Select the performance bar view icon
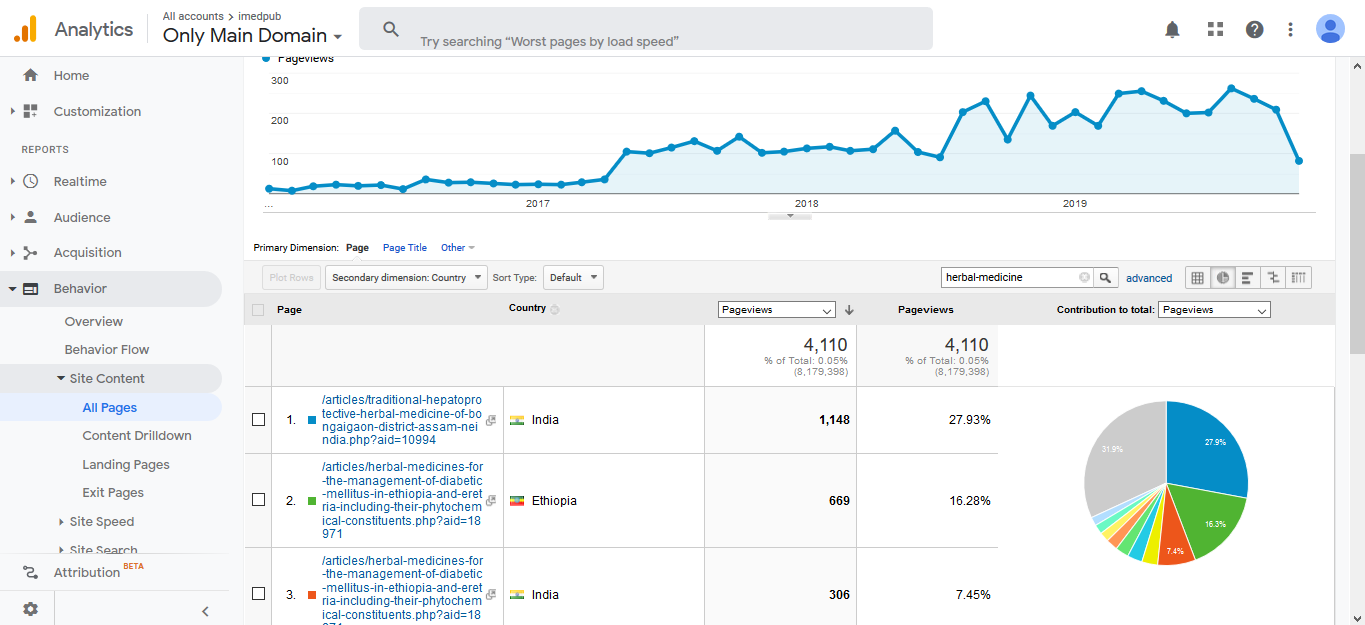The height and width of the screenshot is (625, 1365). pos(1247,278)
